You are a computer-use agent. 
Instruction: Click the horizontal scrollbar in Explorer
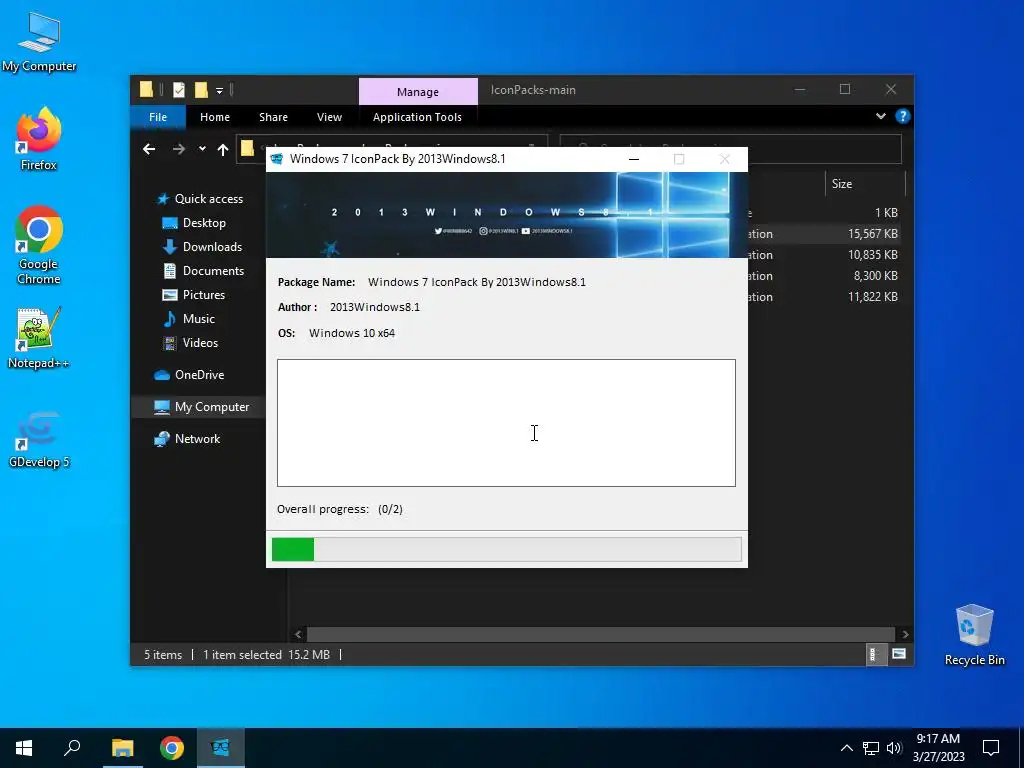[x=601, y=634]
